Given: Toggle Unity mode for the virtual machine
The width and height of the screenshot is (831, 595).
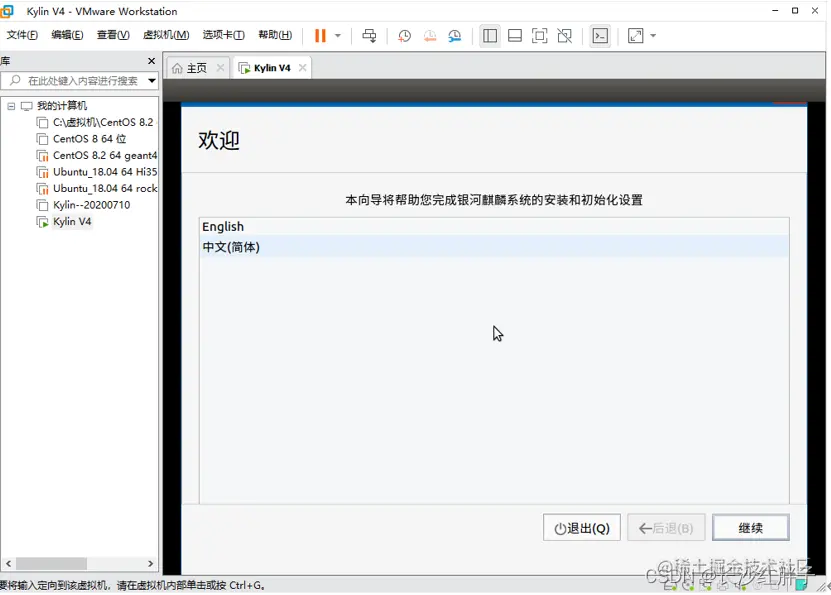Looking at the screenshot, I should 564,36.
